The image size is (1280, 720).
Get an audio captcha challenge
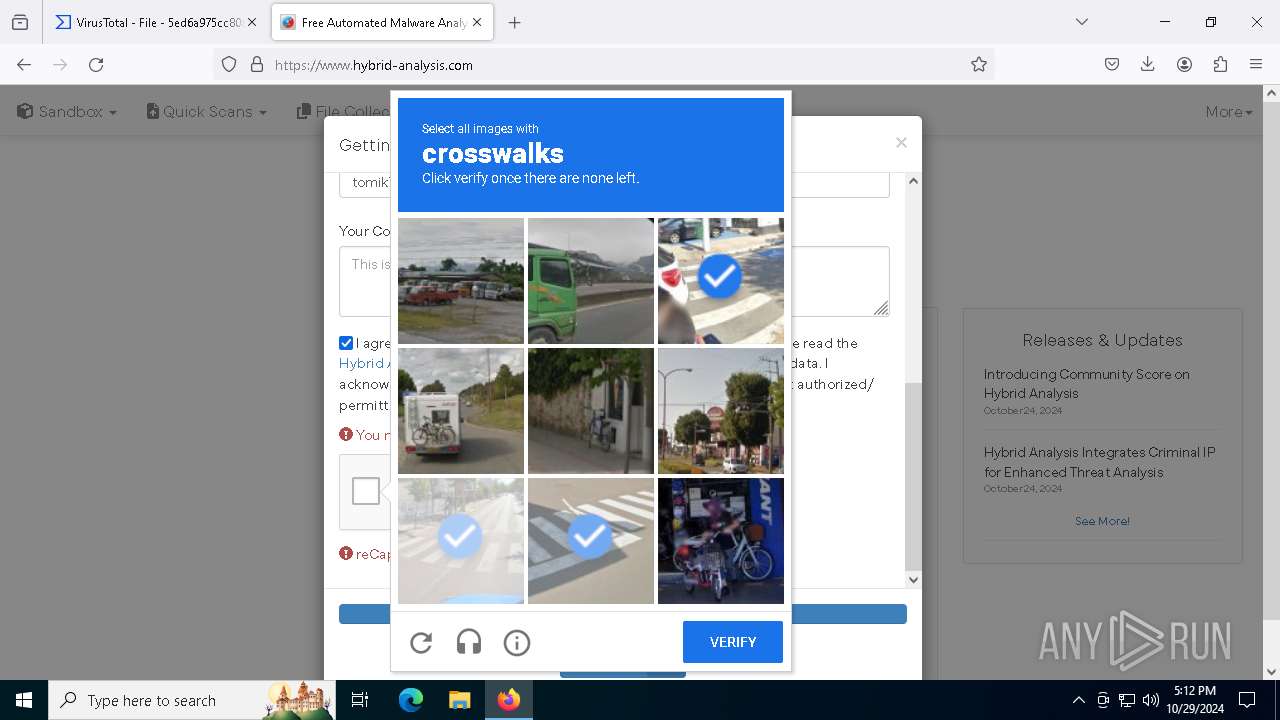point(469,642)
